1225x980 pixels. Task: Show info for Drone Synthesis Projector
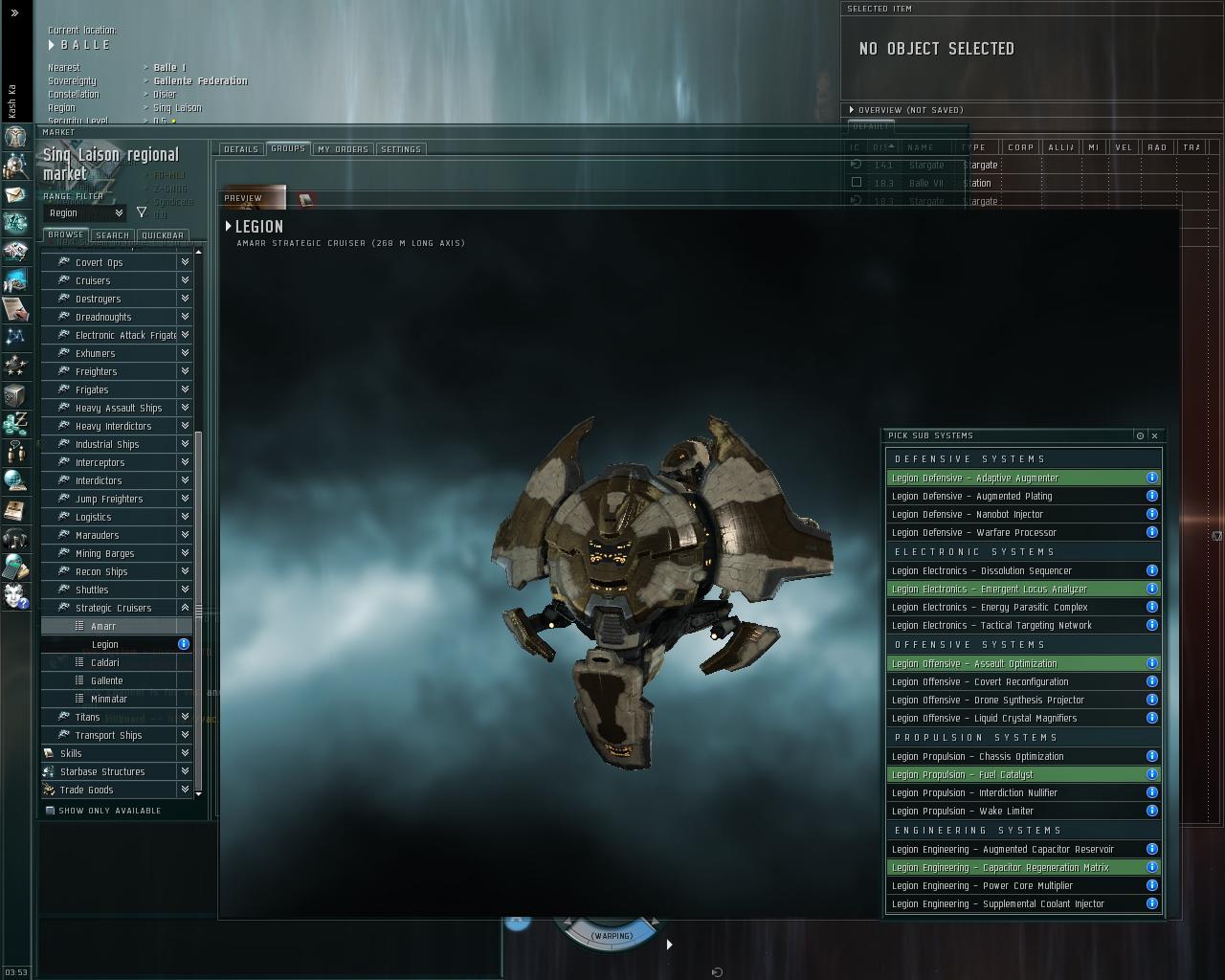coord(1152,700)
